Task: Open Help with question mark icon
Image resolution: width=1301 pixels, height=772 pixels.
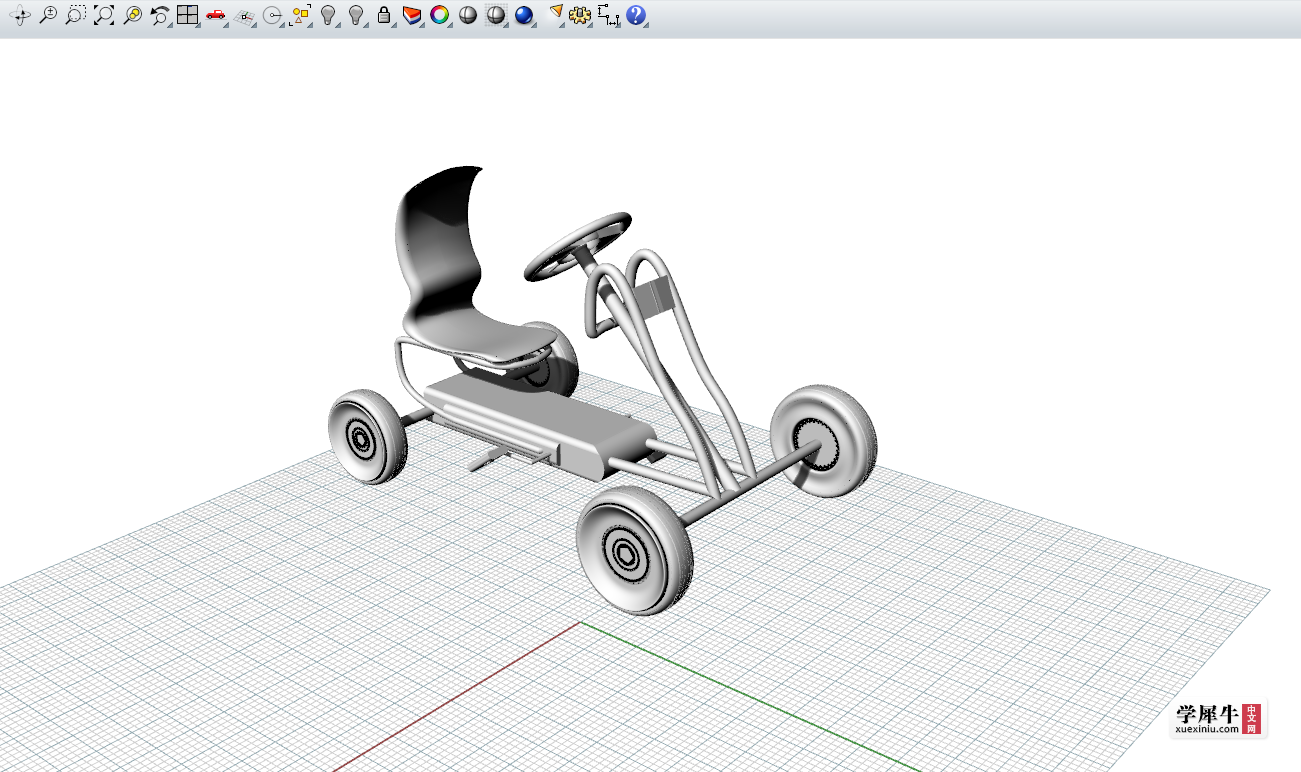Action: [636, 15]
